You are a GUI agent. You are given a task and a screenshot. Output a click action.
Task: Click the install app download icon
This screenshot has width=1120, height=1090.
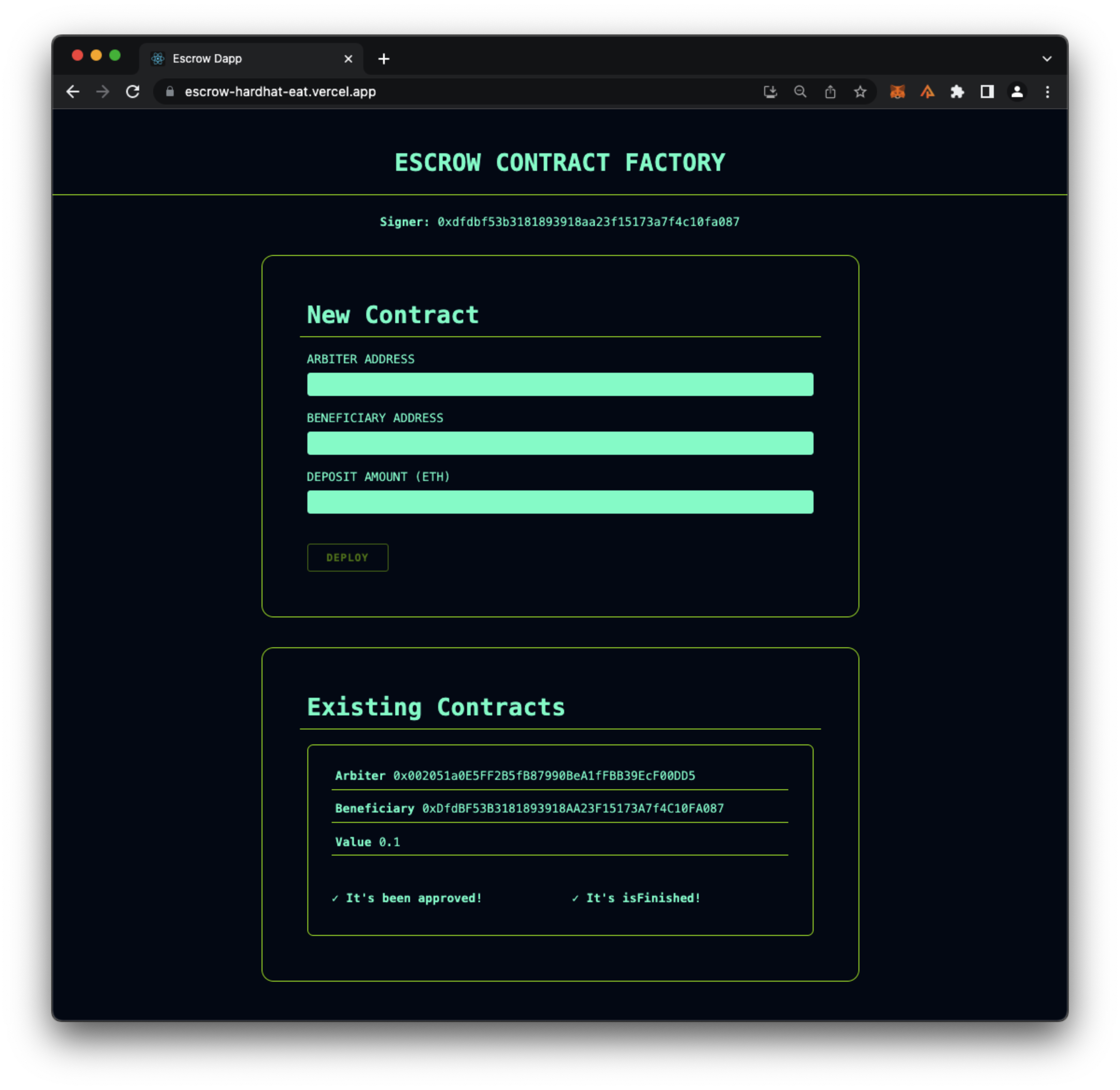coord(770,92)
